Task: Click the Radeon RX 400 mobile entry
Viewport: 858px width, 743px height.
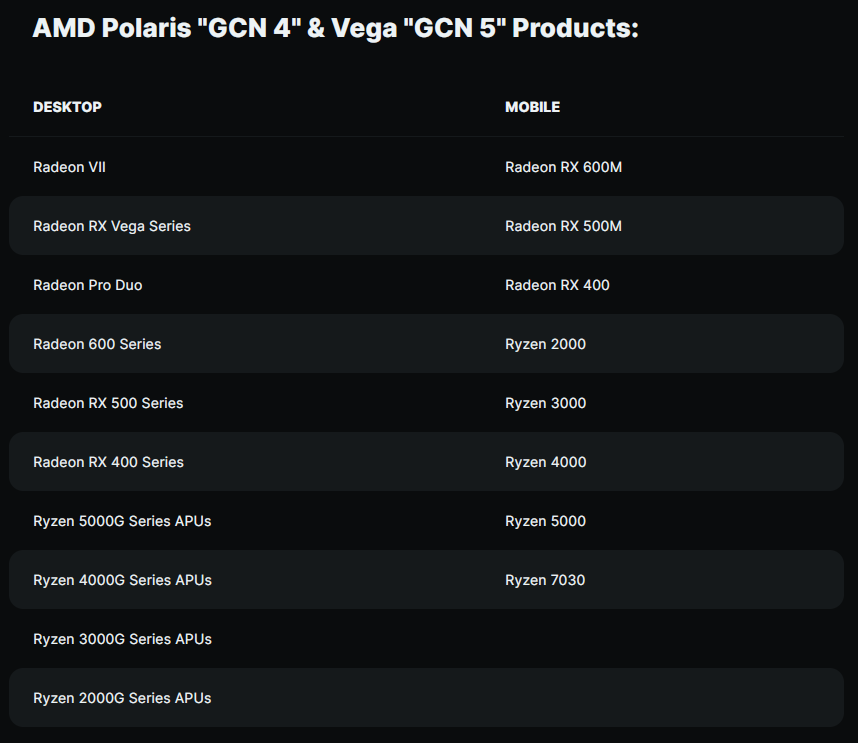Action: (557, 285)
